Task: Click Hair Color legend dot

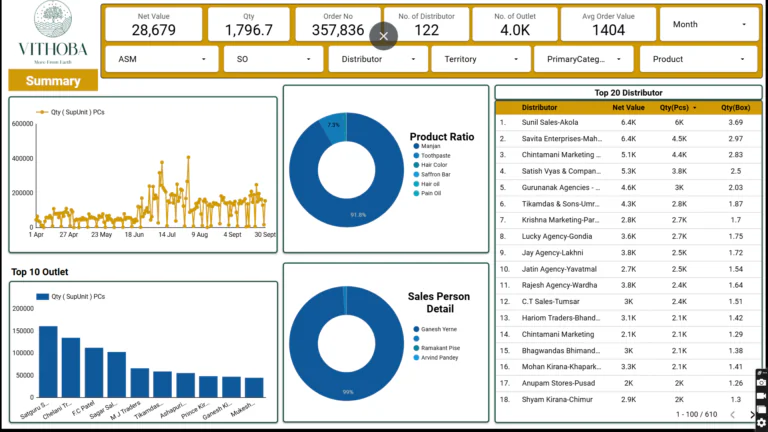Action: 416,165
